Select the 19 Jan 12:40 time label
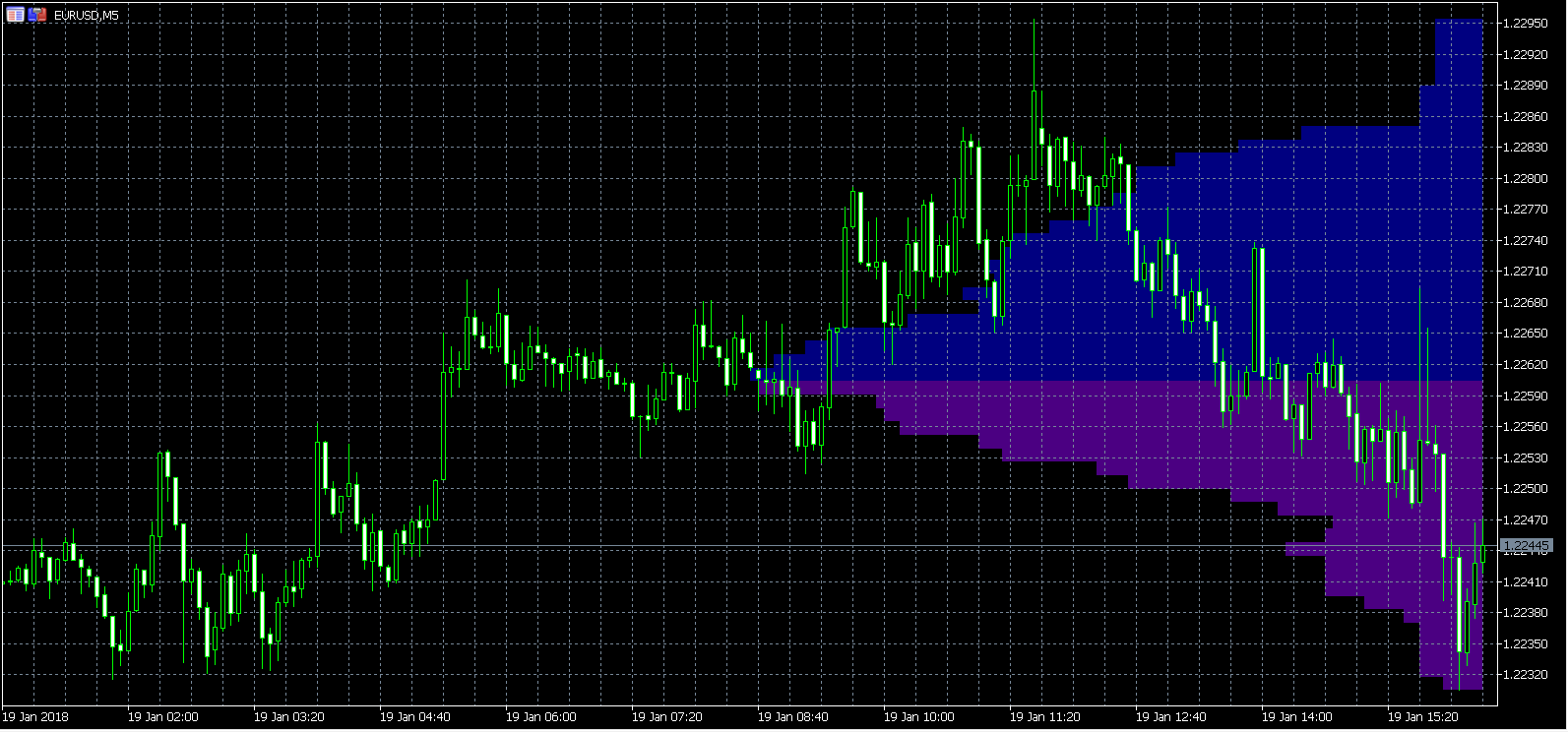The image size is (1568, 732). pyautogui.click(x=1170, y=717)
